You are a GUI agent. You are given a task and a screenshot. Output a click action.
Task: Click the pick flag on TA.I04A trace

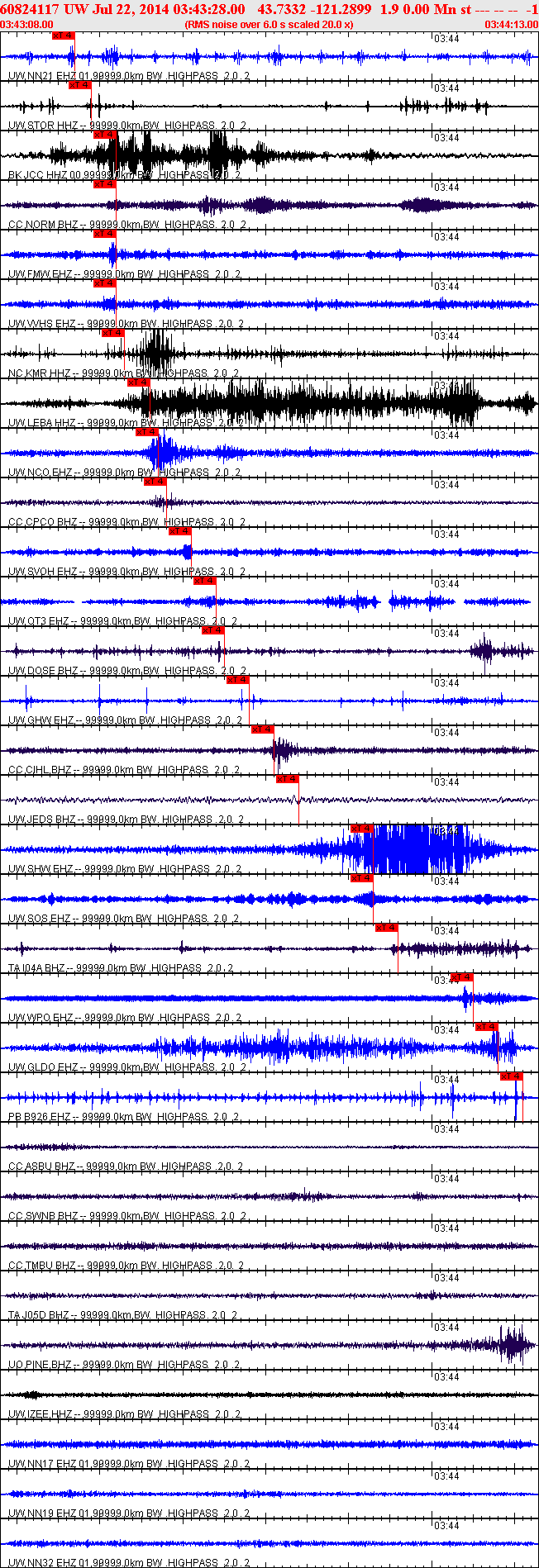387,928
